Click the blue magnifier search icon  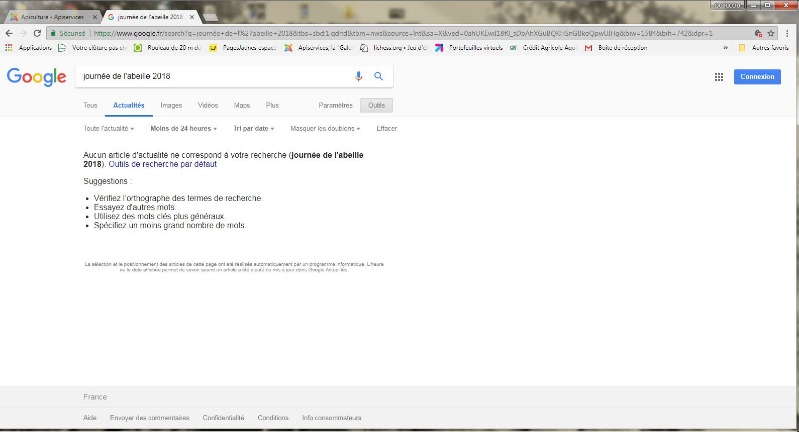(378, 76)
